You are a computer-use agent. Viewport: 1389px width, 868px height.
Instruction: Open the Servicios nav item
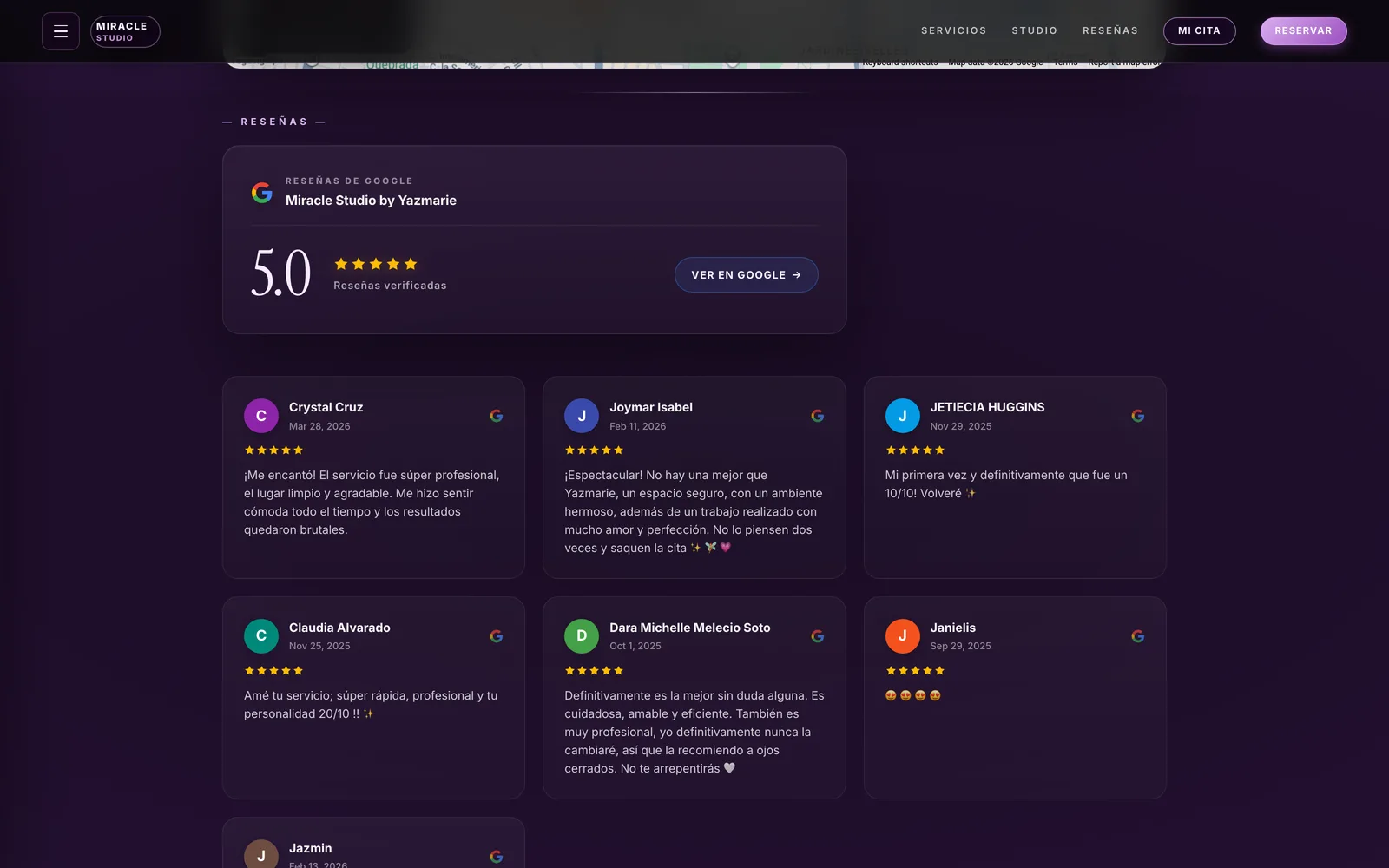[x=953, y=30]
